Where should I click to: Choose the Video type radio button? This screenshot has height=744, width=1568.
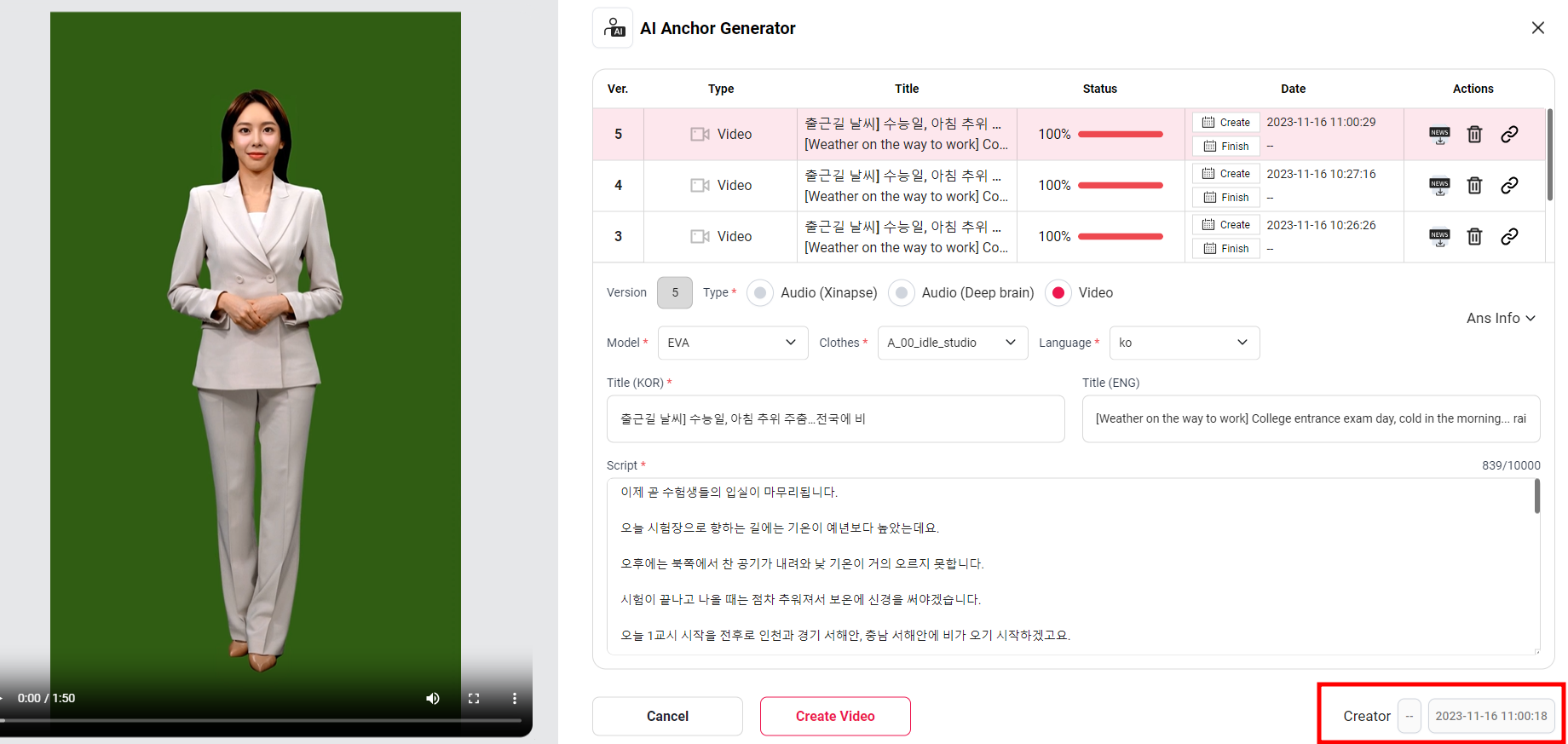(x=1058, y=293)
